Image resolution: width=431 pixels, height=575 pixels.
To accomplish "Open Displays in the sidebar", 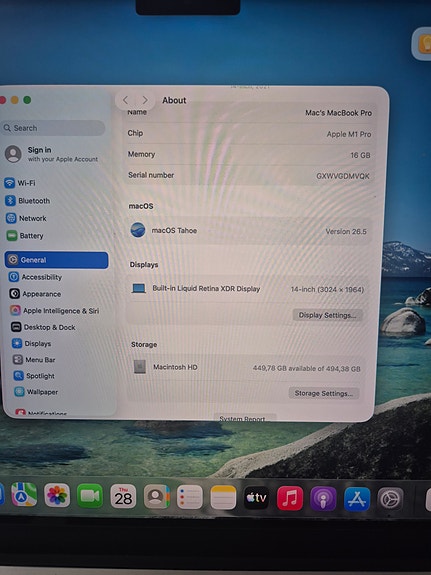I will click(31, 344).
